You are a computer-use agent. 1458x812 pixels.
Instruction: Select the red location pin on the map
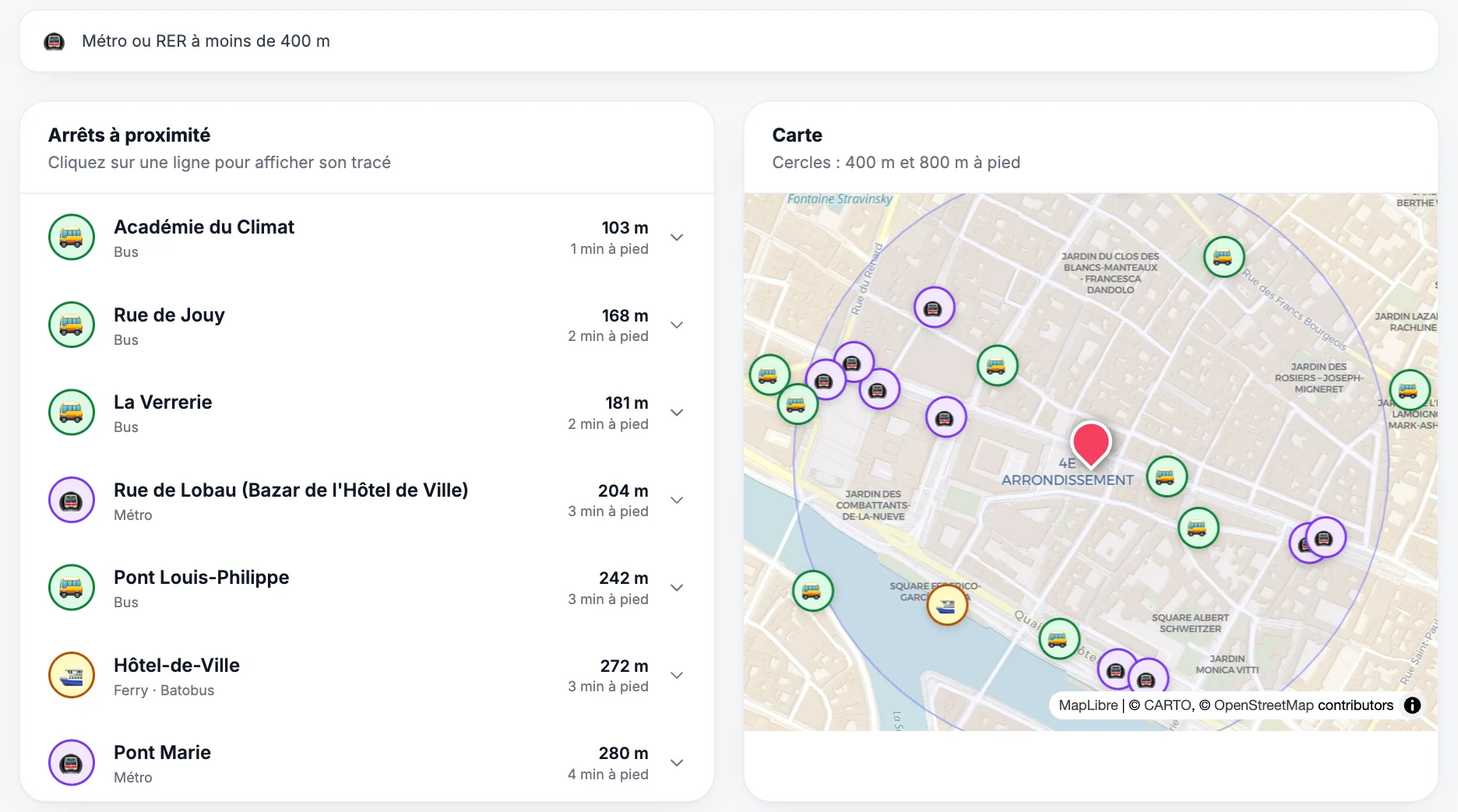[x=1090, y=445]
